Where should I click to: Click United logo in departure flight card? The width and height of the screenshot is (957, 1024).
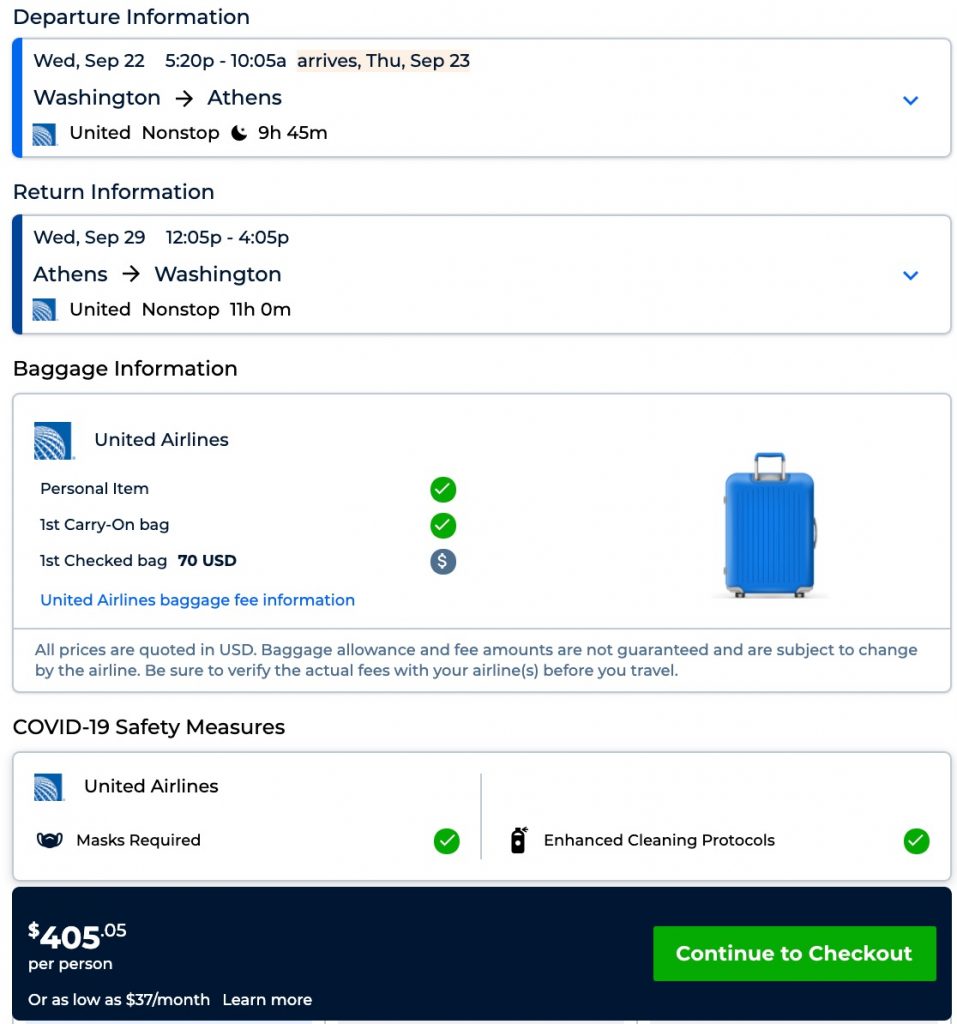pos(44,133)
